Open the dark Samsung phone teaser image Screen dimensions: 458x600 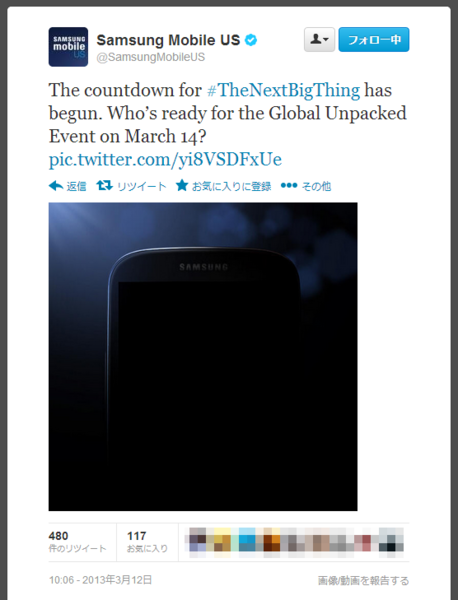coord(203,357)
